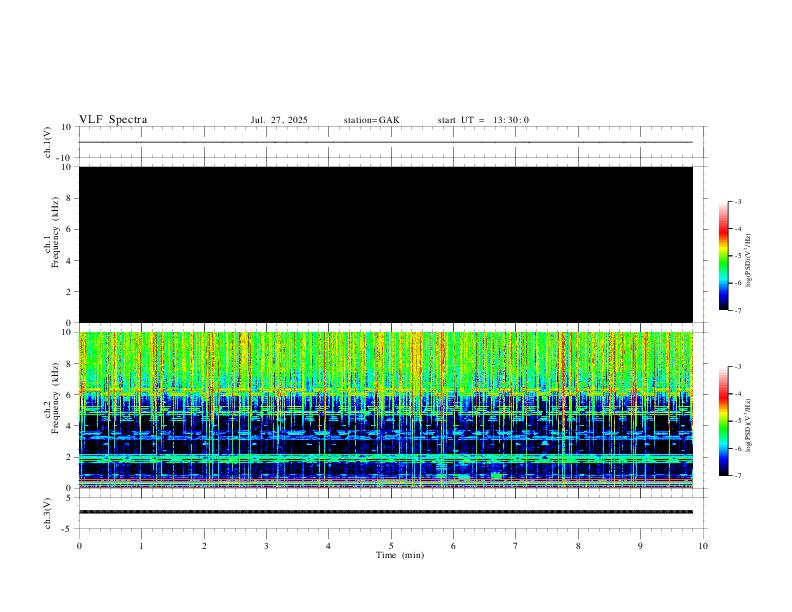Click the date 'Jul. 27, 2025'
Viewport: 792px width, 612px height.
point(279,120)
